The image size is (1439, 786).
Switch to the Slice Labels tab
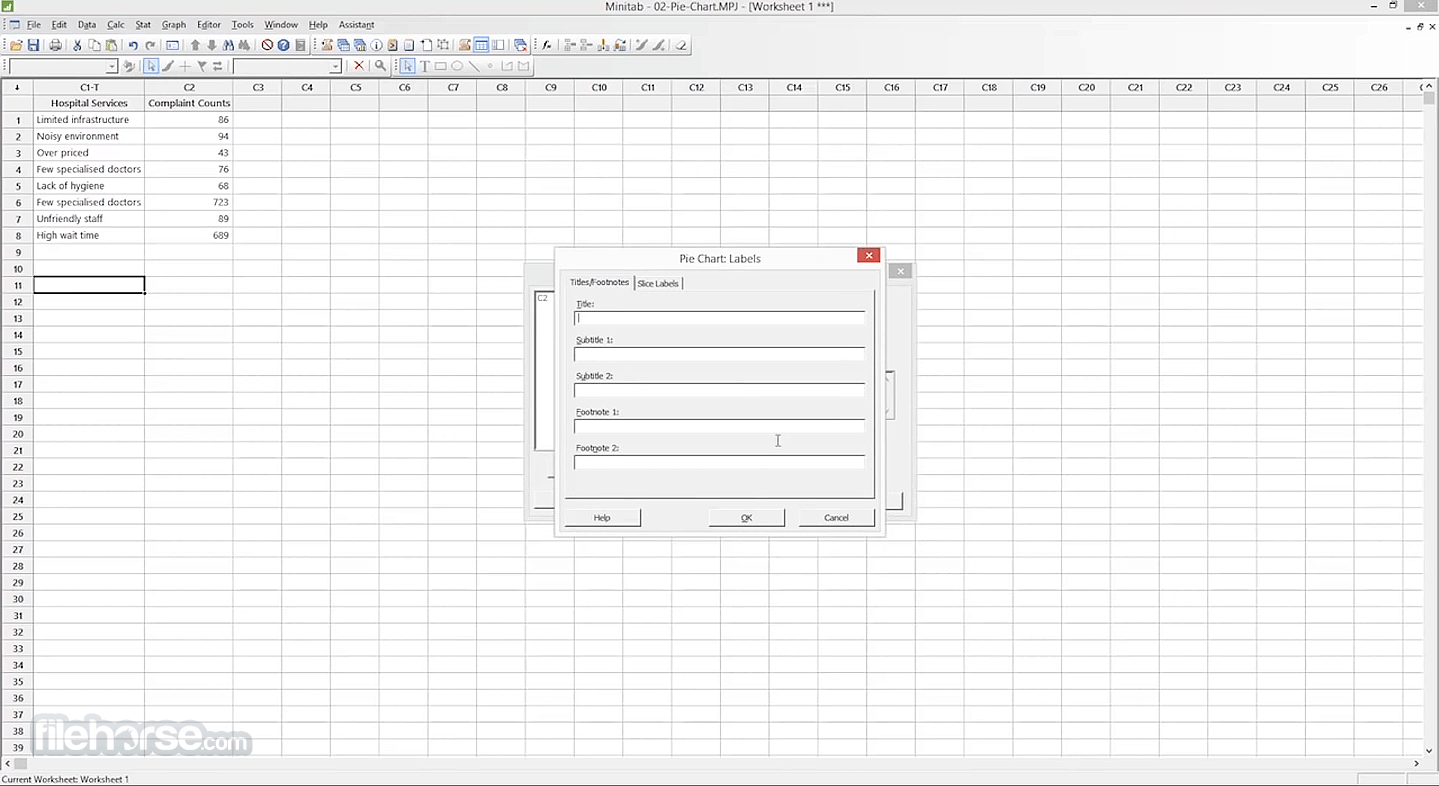click(x=658, y=284)
